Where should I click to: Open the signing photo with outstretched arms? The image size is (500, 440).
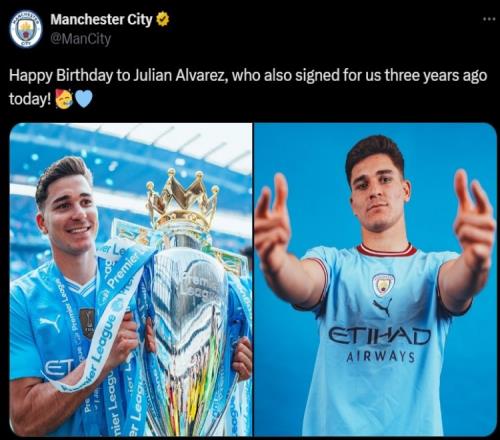click(375, 279)
